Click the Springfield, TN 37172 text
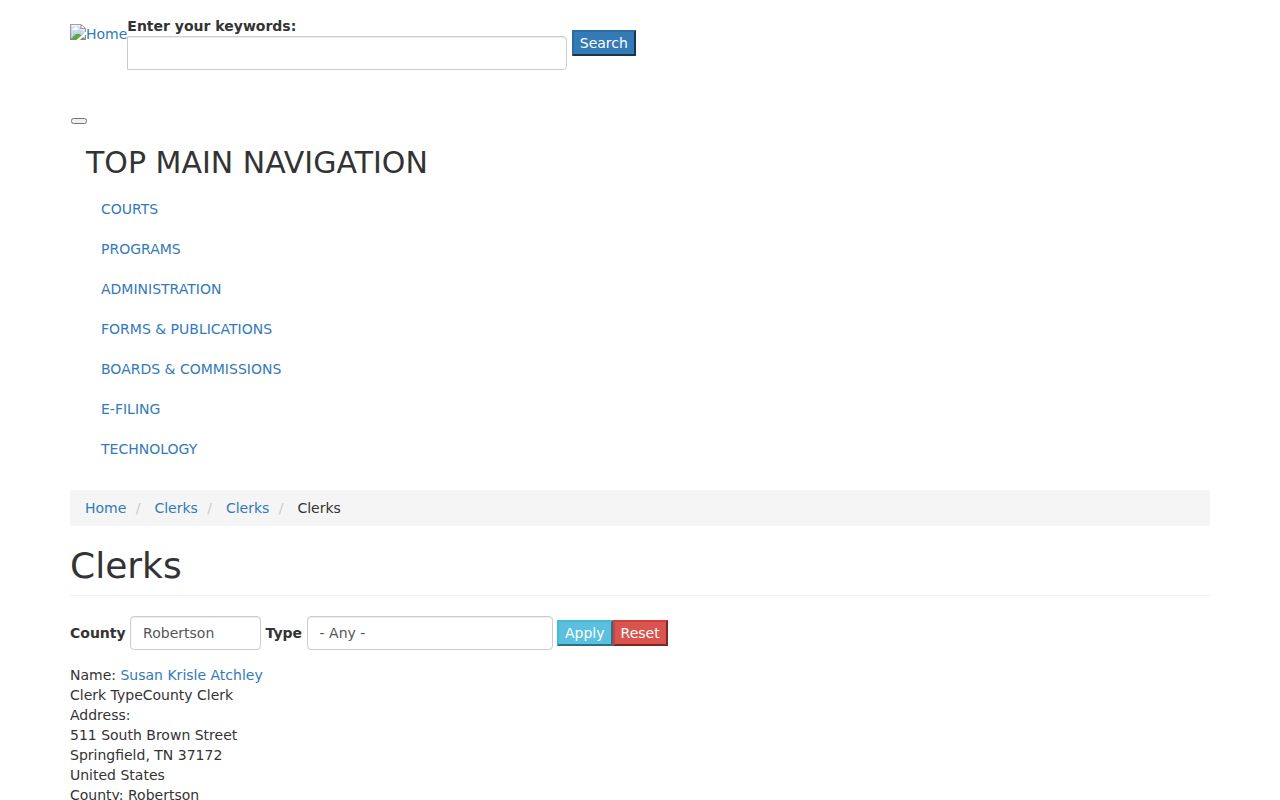 146,755
